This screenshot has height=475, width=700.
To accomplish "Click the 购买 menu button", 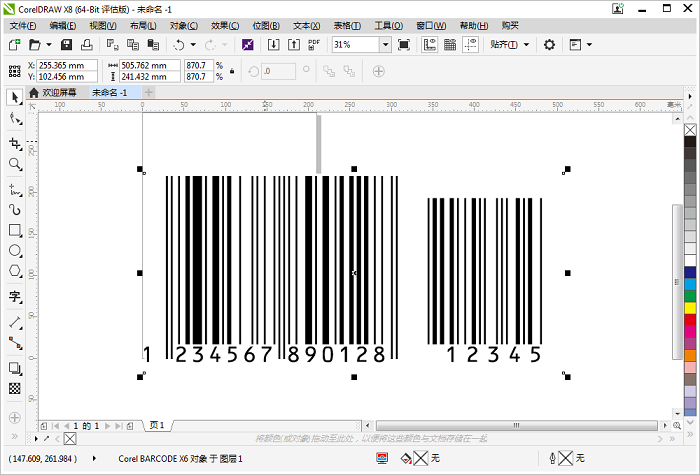I will (510, 26).
